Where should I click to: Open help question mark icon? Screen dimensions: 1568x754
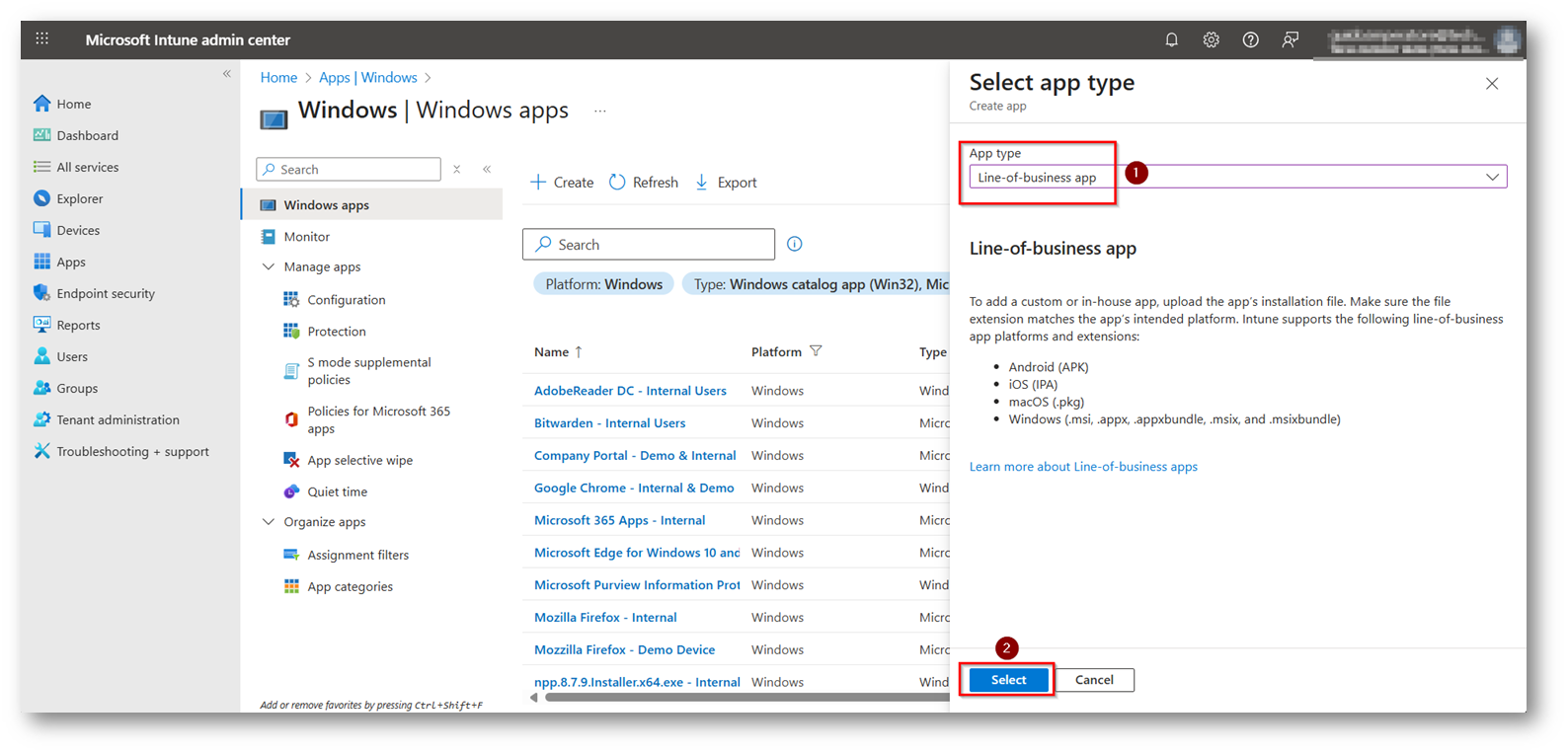[1250, 39]
